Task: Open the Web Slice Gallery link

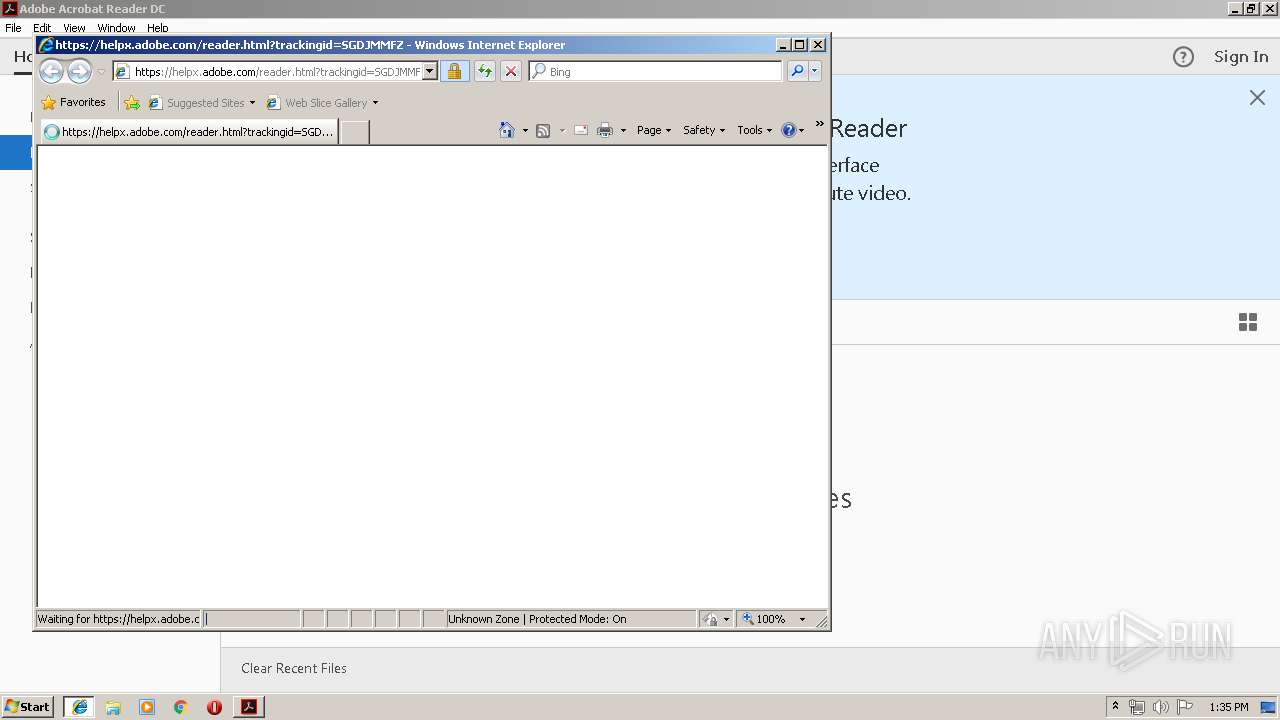Action: (x=322, y=102)
